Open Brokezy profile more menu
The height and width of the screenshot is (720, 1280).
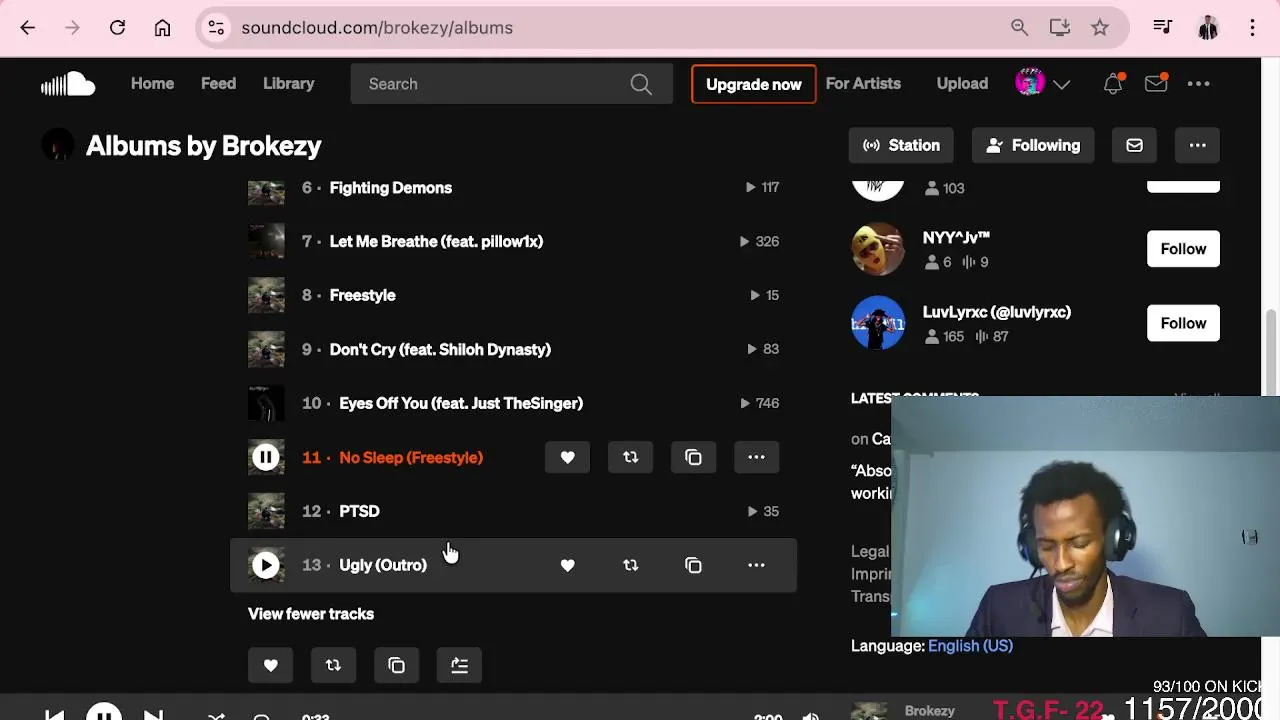1197,146
